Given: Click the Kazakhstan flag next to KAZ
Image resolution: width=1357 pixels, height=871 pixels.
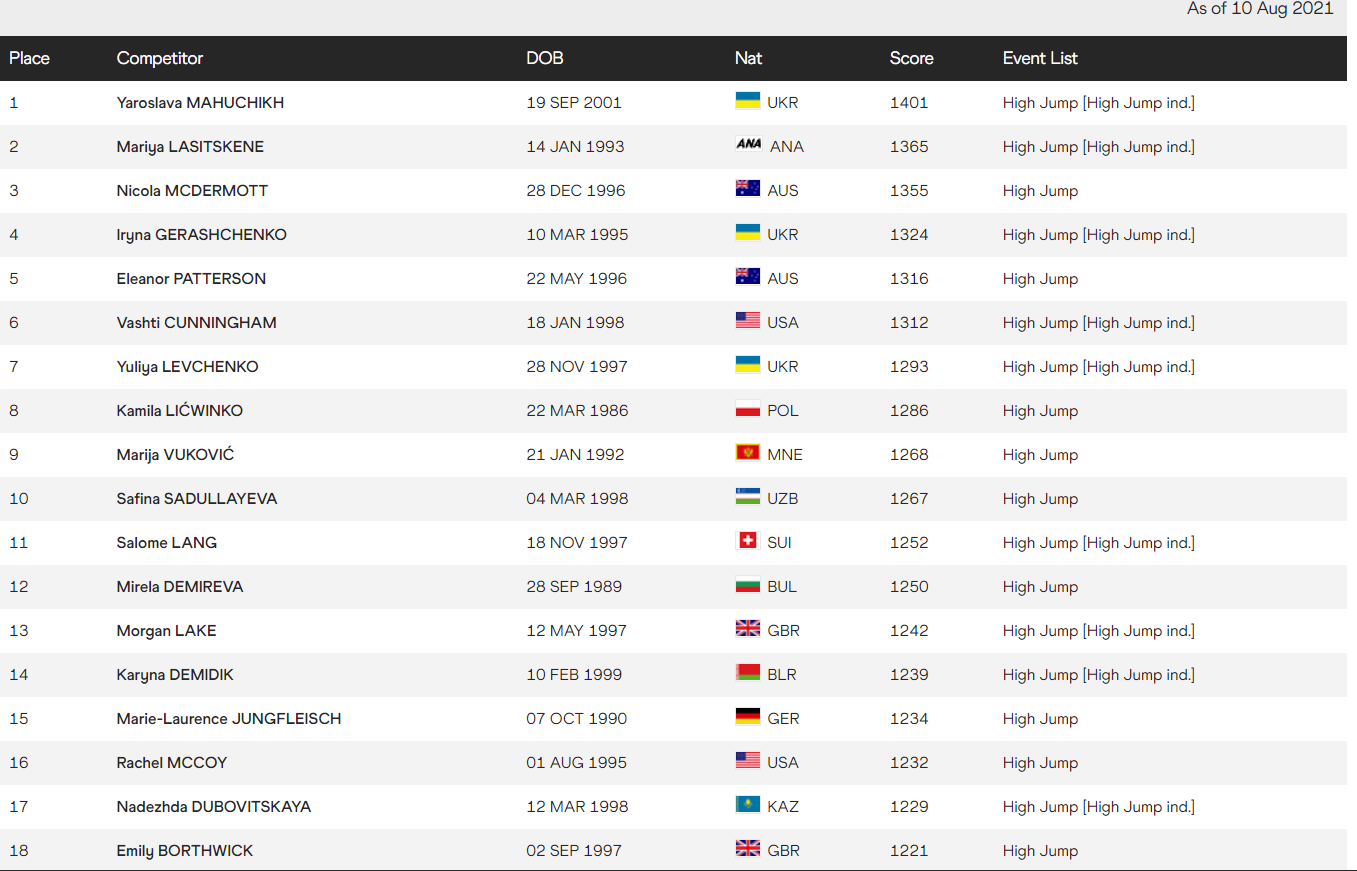Looking at the screenshot, I should coord(747,806).
